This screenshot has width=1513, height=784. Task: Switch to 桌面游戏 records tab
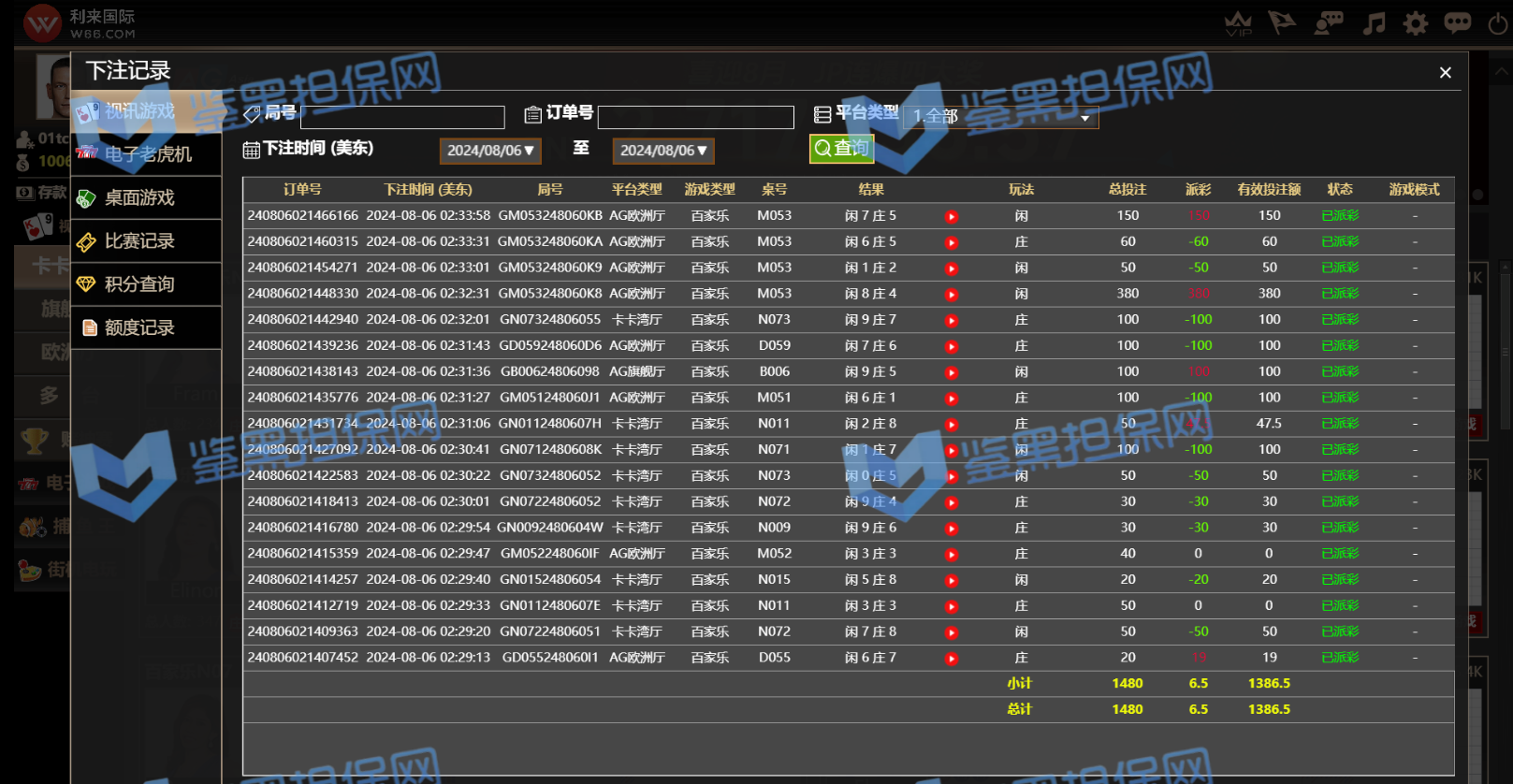click(147, 197)
